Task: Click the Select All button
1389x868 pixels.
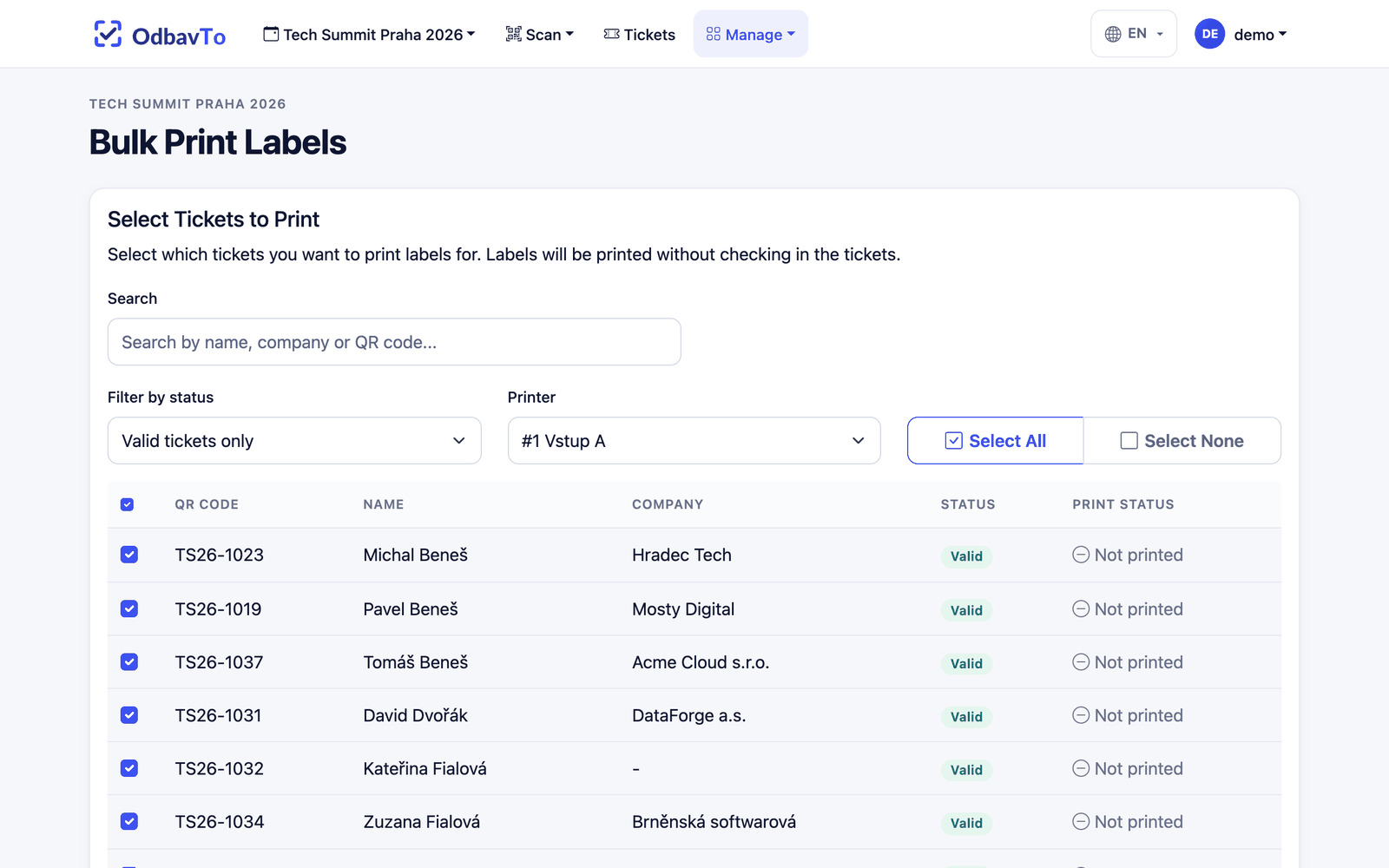Action: tap(996, 441)
